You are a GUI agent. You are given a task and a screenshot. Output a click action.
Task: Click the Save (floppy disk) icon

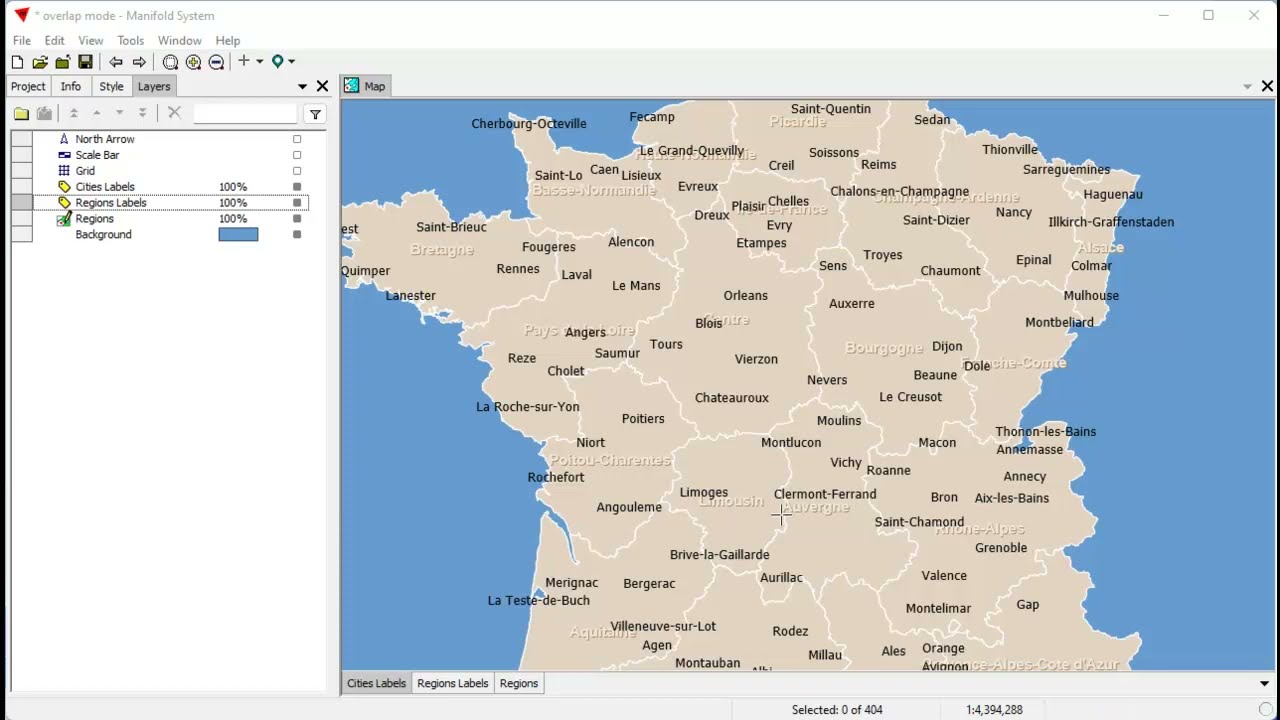(x=85, y=62)
